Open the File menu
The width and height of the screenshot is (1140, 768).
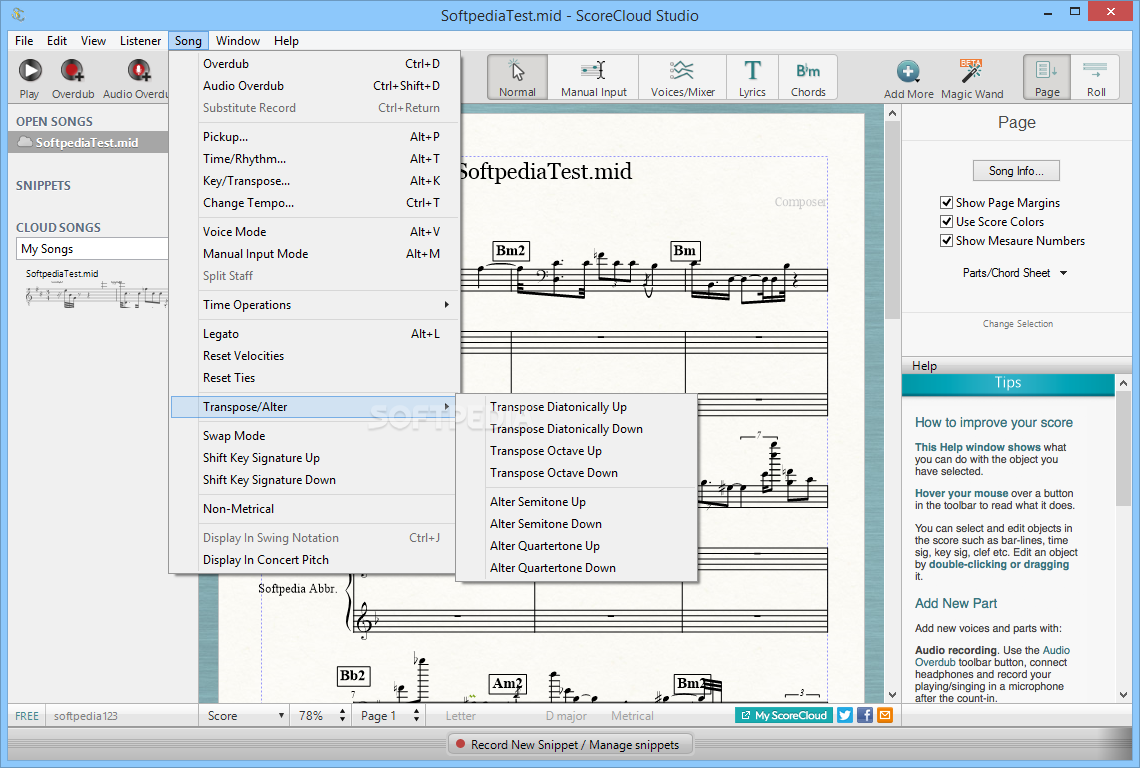click(x=24, y=41)
